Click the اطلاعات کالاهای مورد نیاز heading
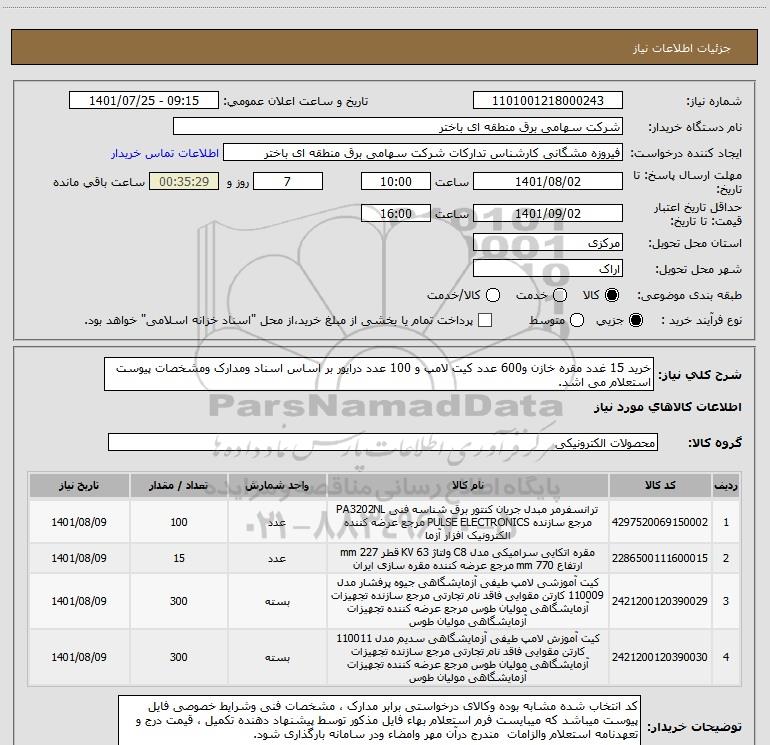The height and width of the screenshot is (745, 770). pyautogui.click(x=668, y=407)
